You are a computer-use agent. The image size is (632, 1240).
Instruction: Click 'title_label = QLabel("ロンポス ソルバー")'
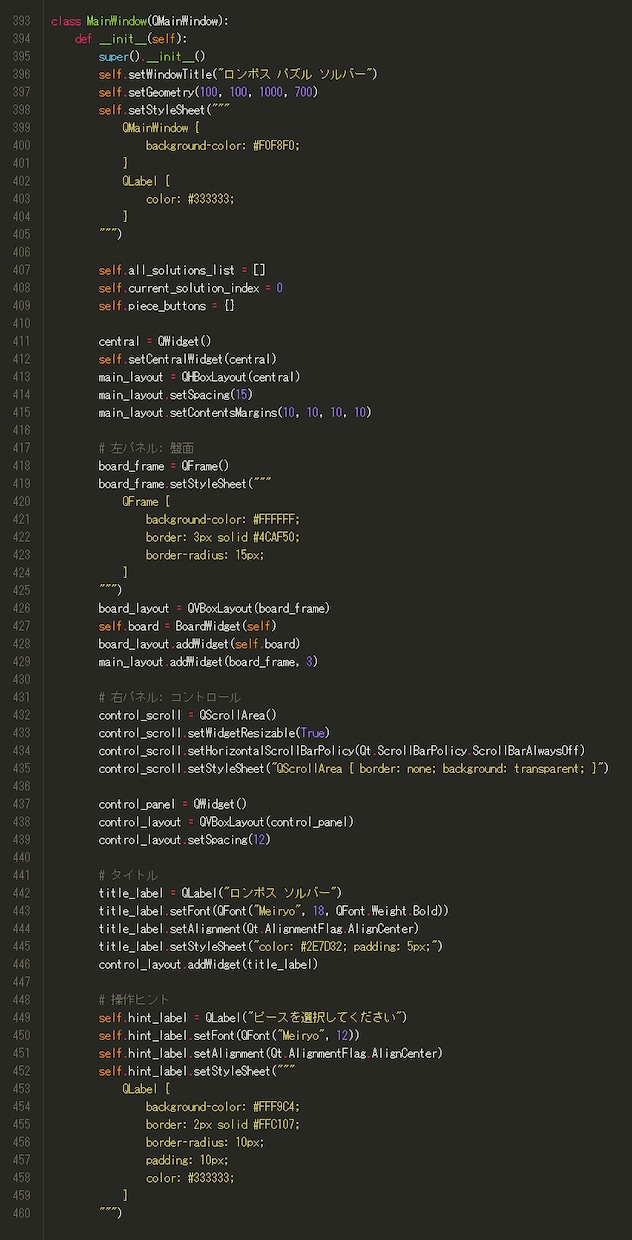point(220,893)
